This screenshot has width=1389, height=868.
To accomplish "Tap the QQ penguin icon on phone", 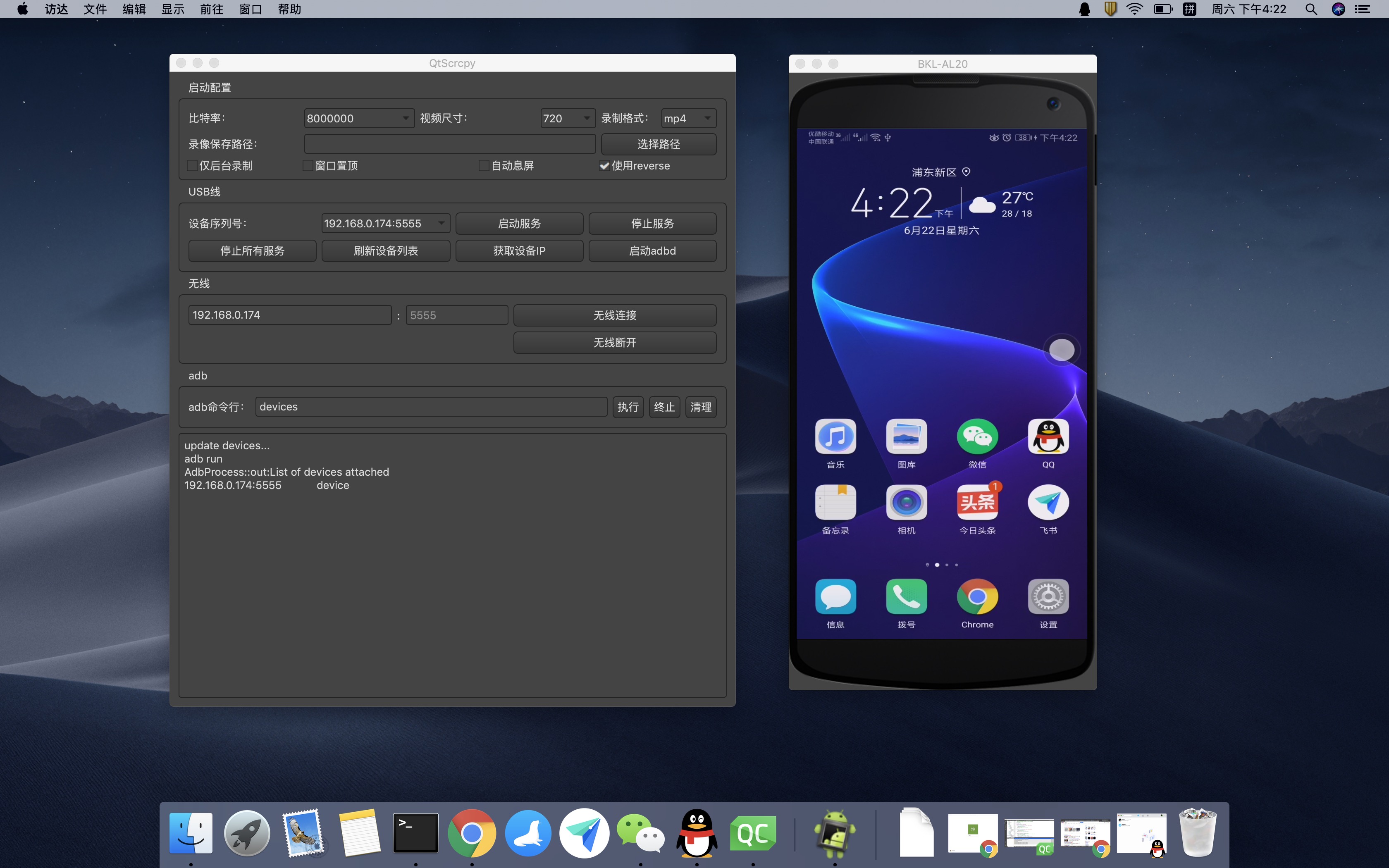I will pyautogui.click(x=1048, y=437).
